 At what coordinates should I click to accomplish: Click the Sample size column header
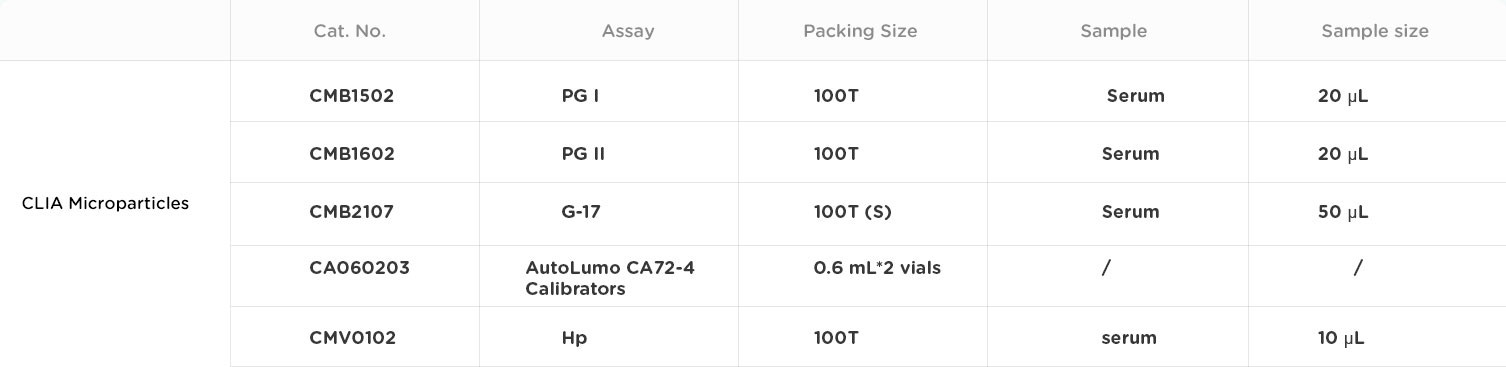1375,31
